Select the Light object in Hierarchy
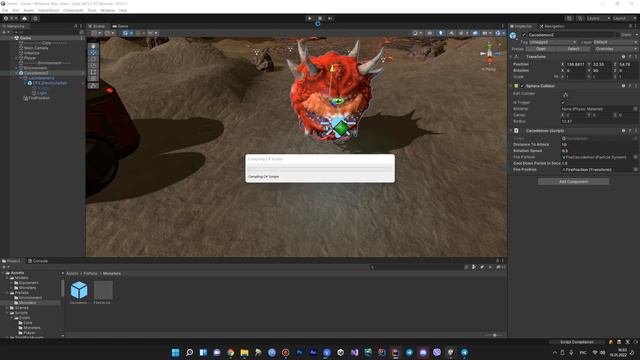The height and width of the screenshot is (360, 640). [42, 93]
